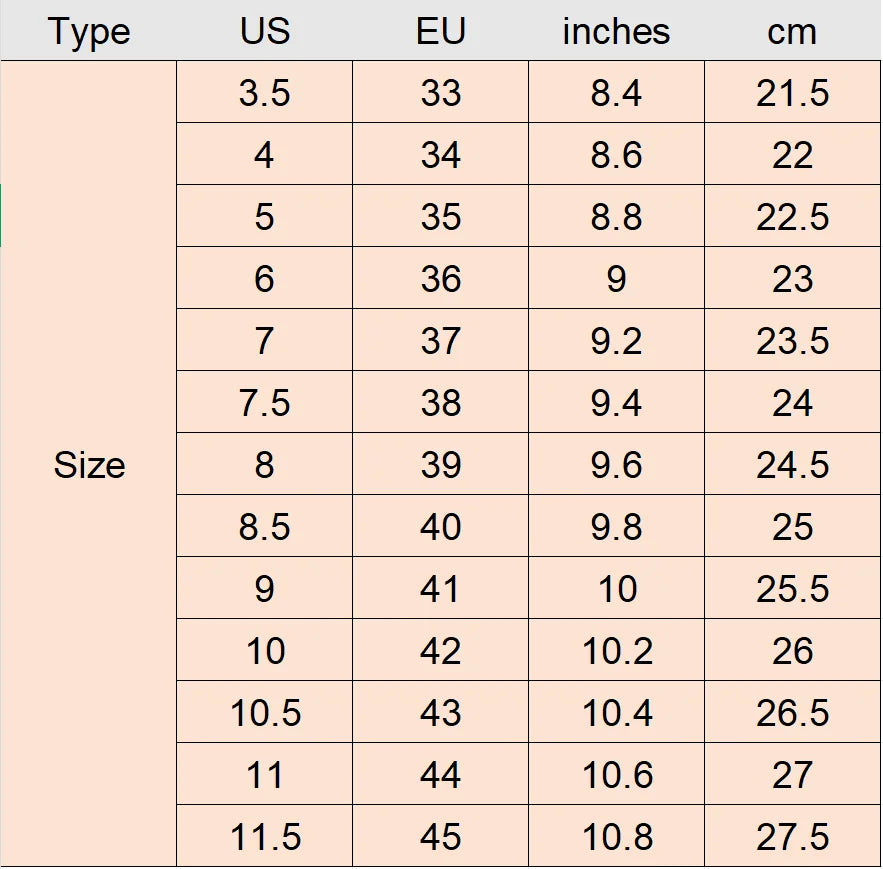Select US size 3.5 cell
Screen dimensions: 883x869
pos(264,93)
